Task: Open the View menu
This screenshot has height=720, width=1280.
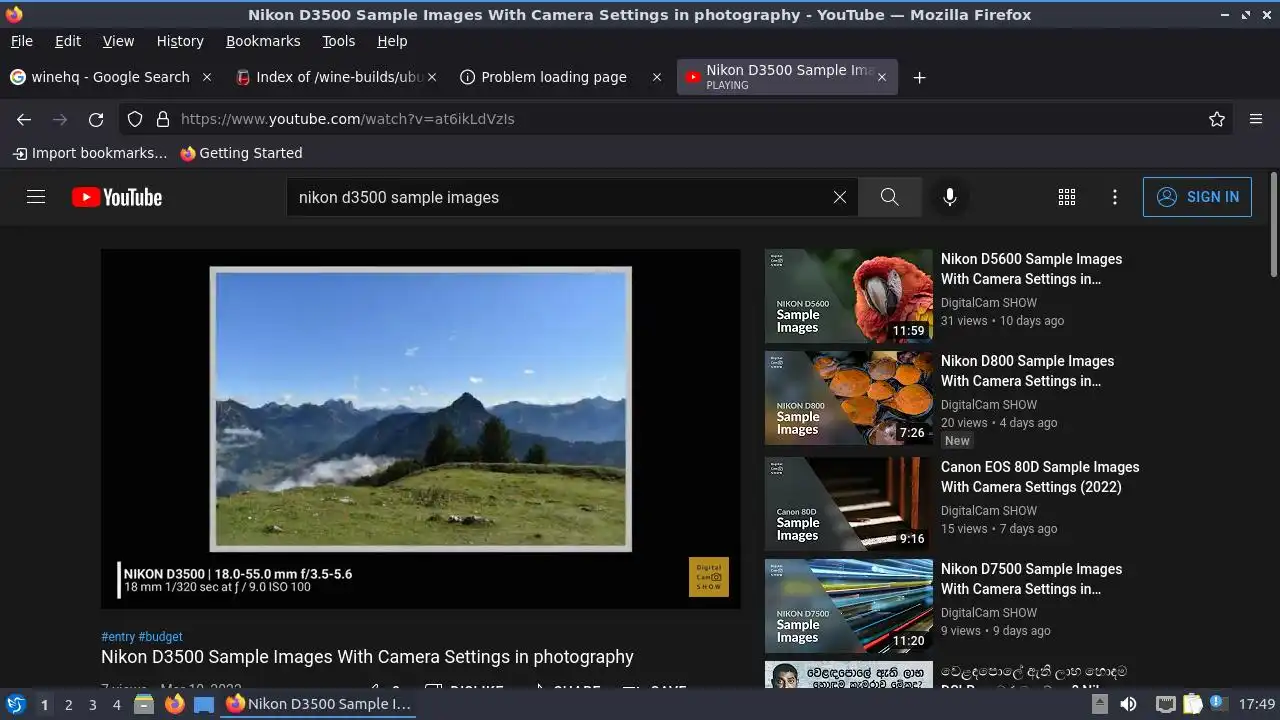Action: coord(118,41)
